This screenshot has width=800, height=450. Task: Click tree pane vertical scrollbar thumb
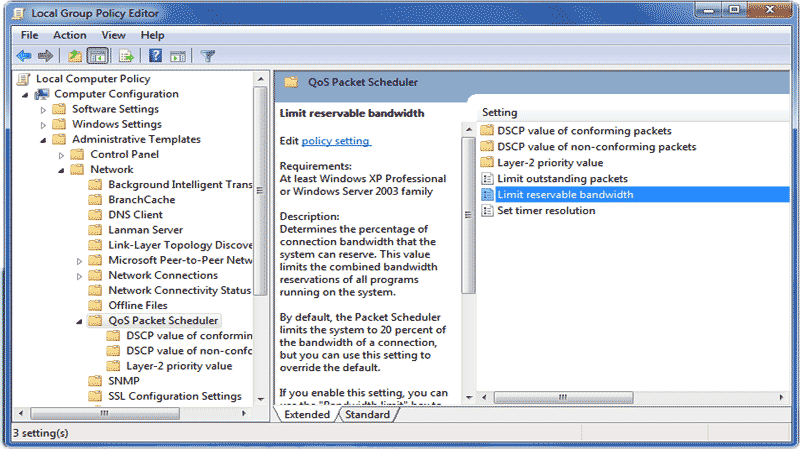point(260,191)
